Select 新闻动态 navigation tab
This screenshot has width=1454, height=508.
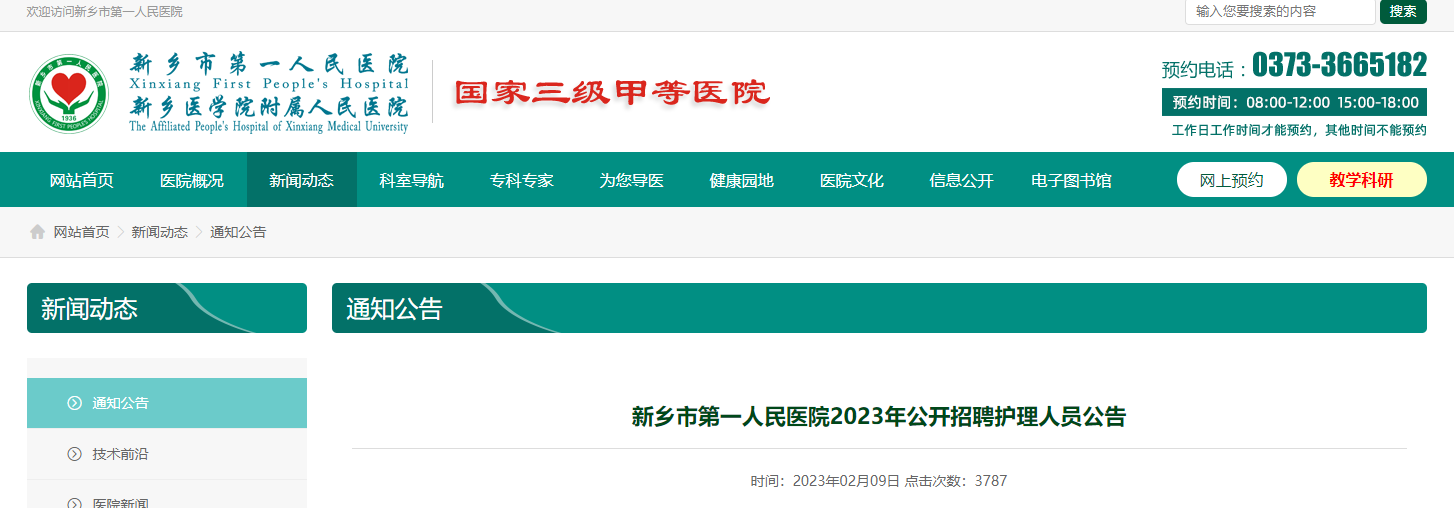click(302, 180)
